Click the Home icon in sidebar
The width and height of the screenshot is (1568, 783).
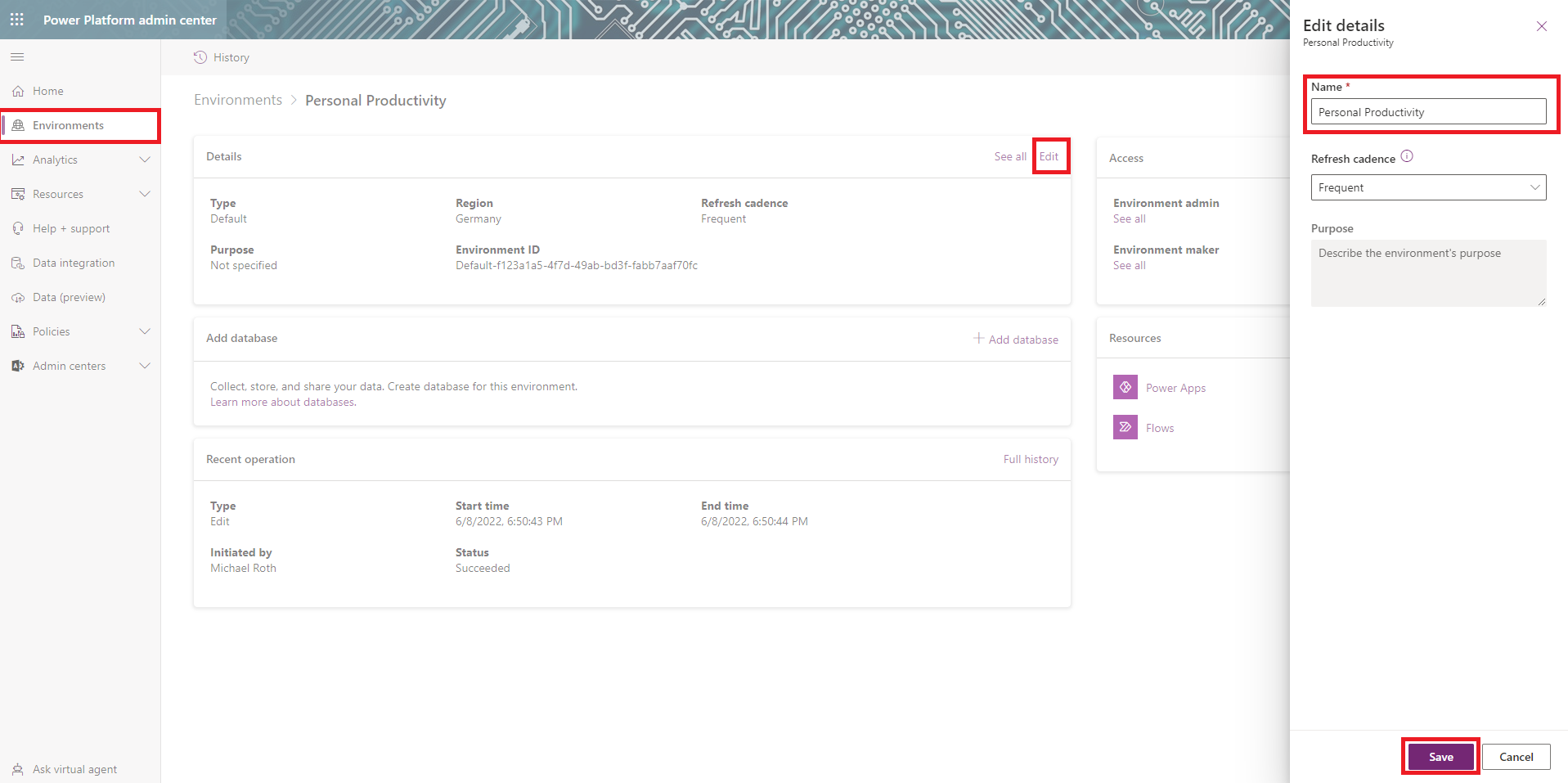coord(18,91)
